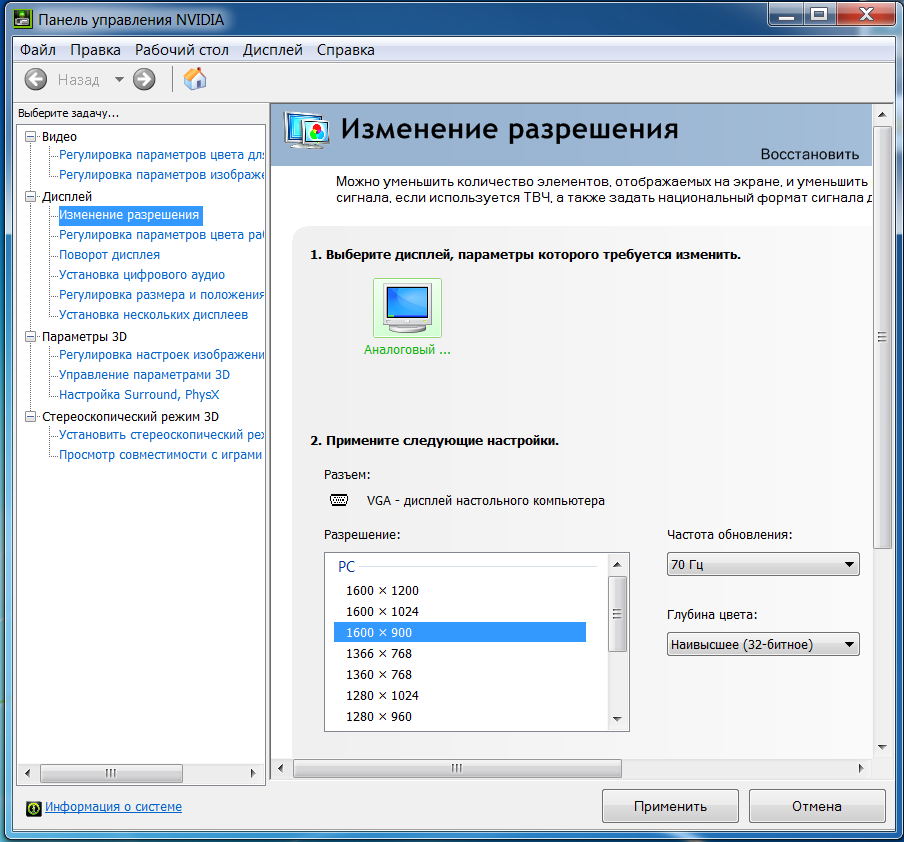Screen dimensions: 904x842
Task: Collapse the Параметры 3D tree node
Action: point(31,336)
